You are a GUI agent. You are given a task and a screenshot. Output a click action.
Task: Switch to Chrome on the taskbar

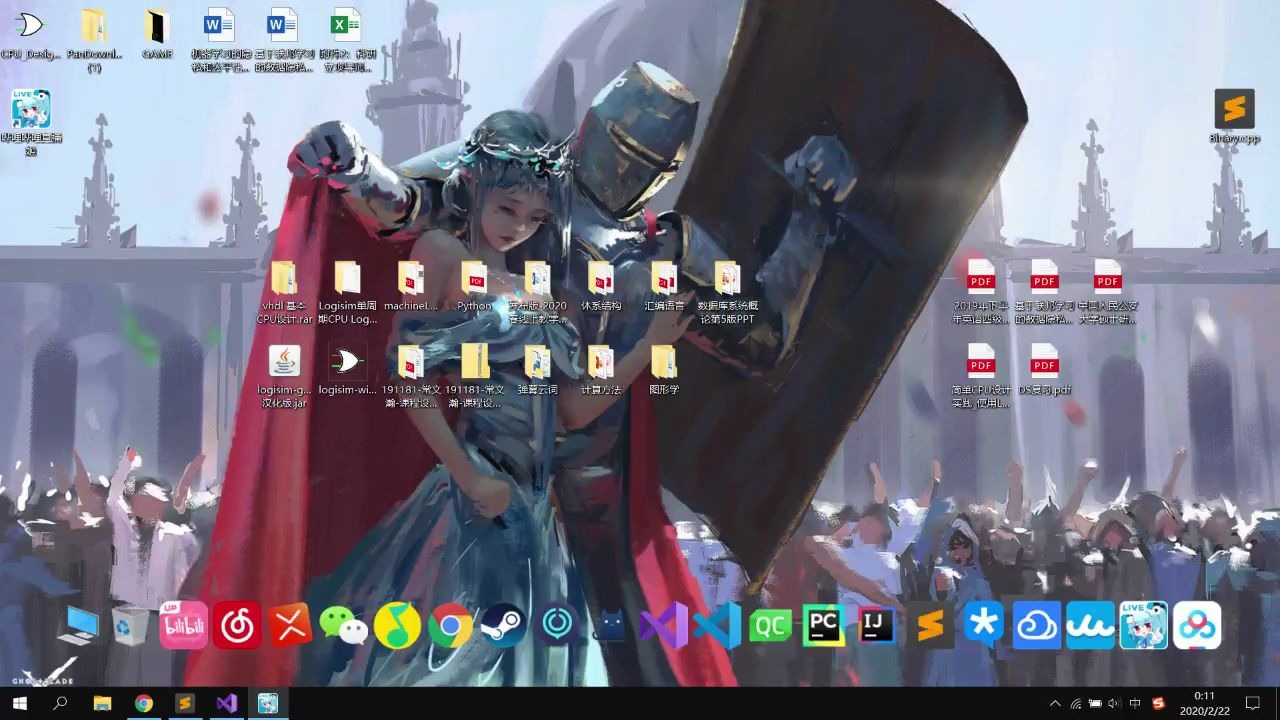click(143, 703)
